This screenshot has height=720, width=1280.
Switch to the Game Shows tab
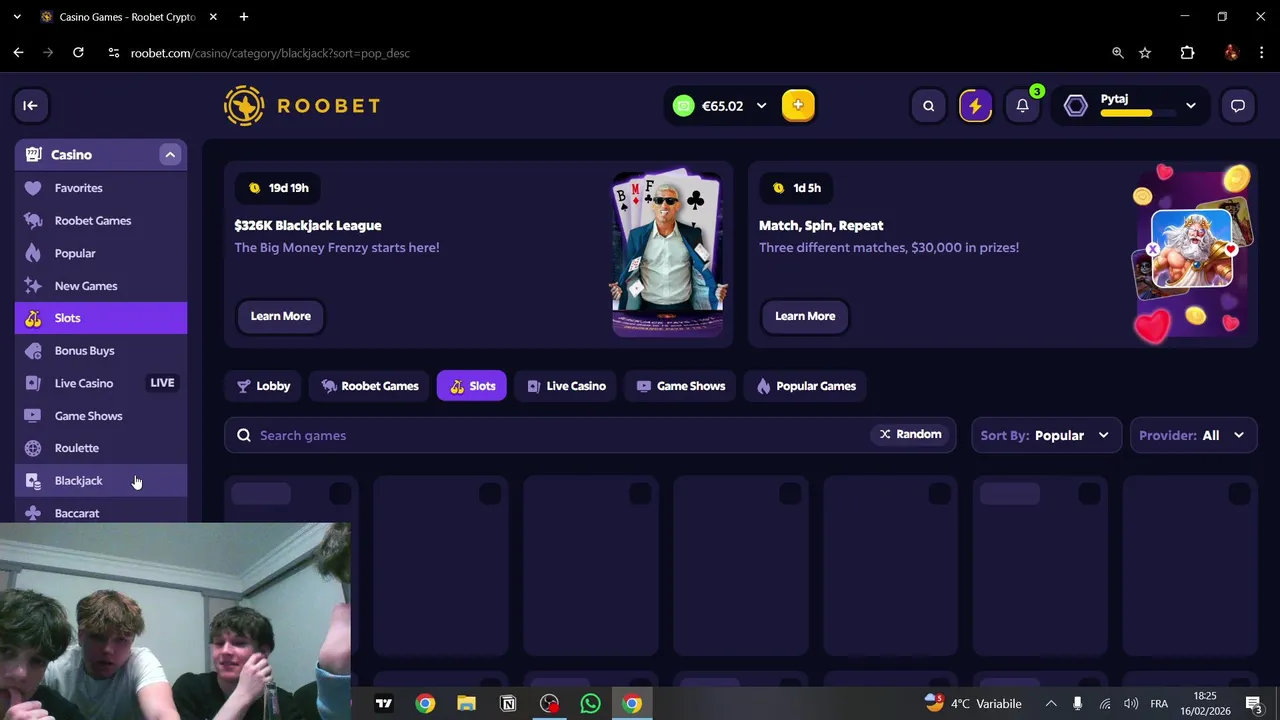680,386
